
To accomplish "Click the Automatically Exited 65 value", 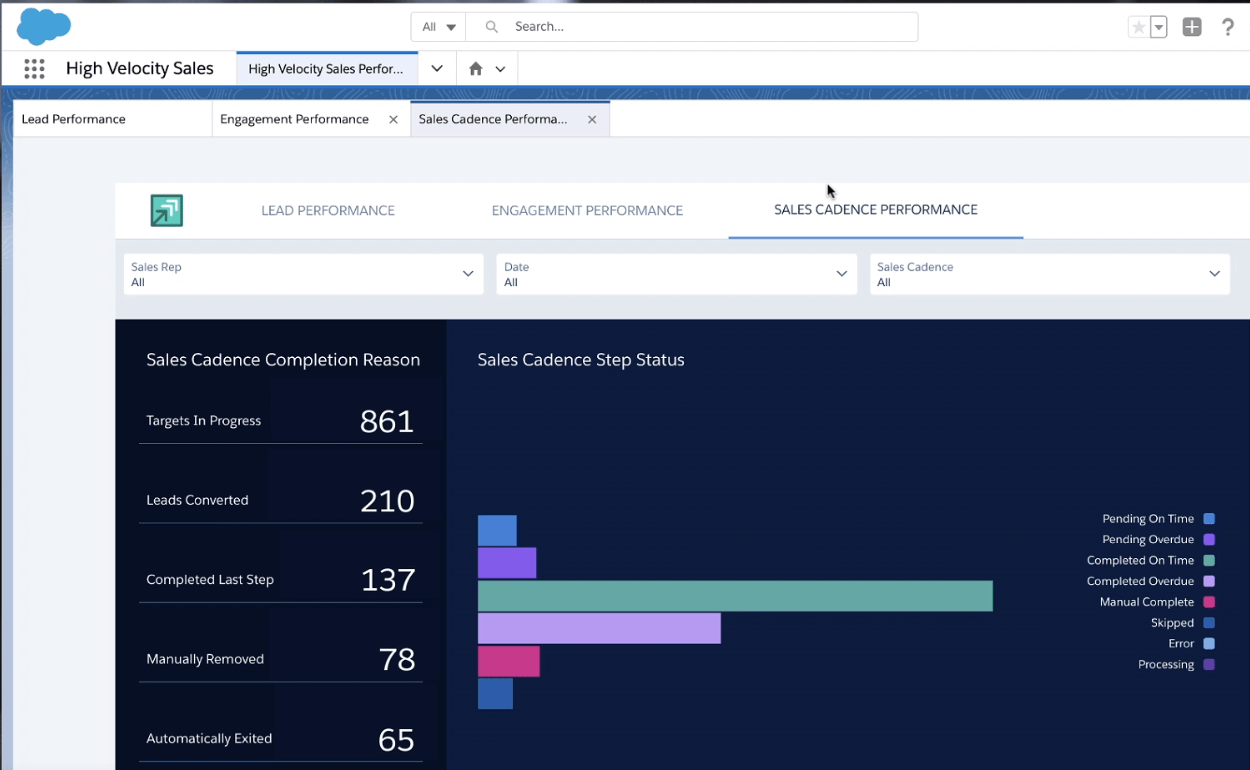I will (x=397, y=739).
